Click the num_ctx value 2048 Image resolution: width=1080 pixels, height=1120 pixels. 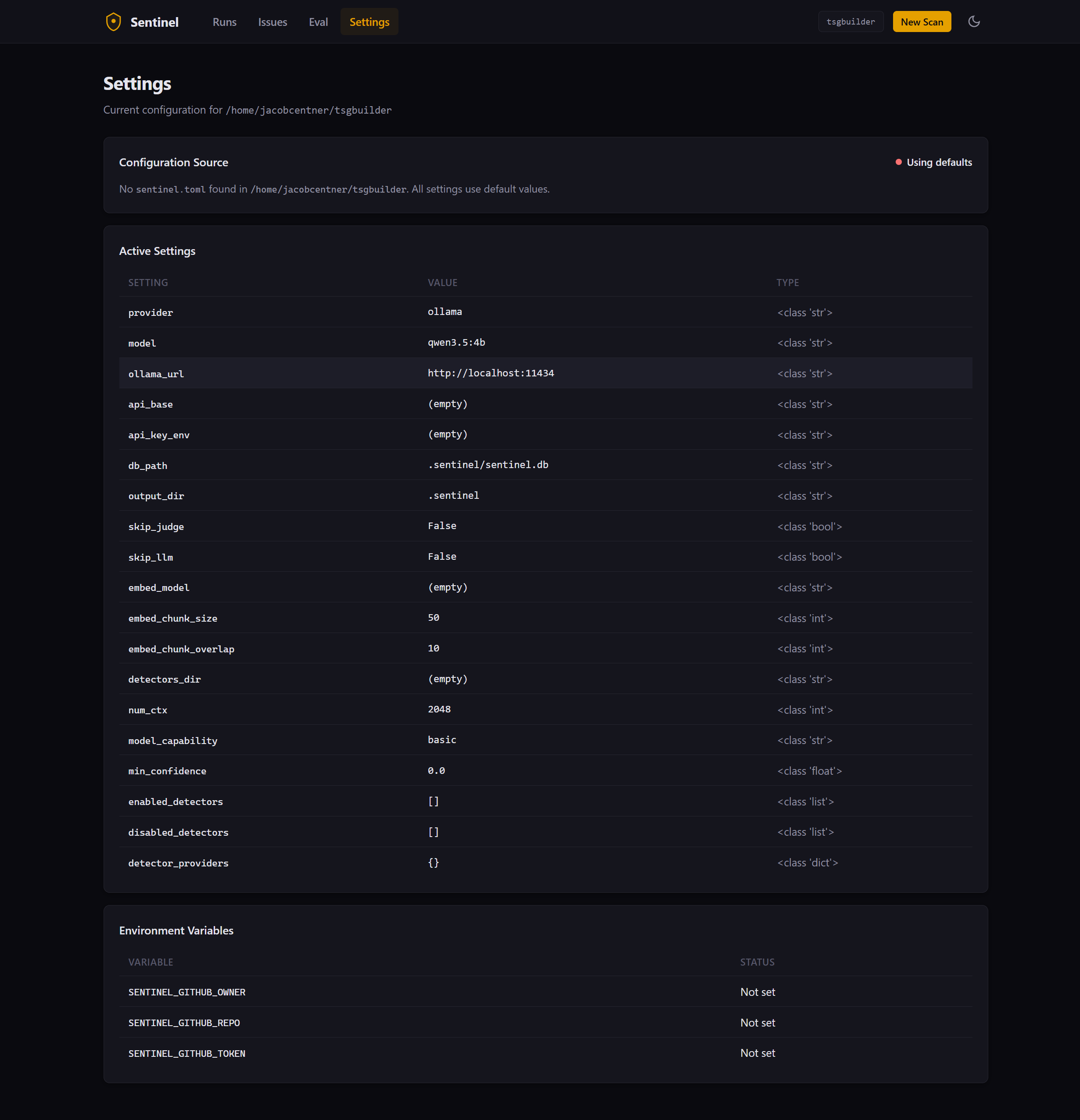click(x=439, y=709)
